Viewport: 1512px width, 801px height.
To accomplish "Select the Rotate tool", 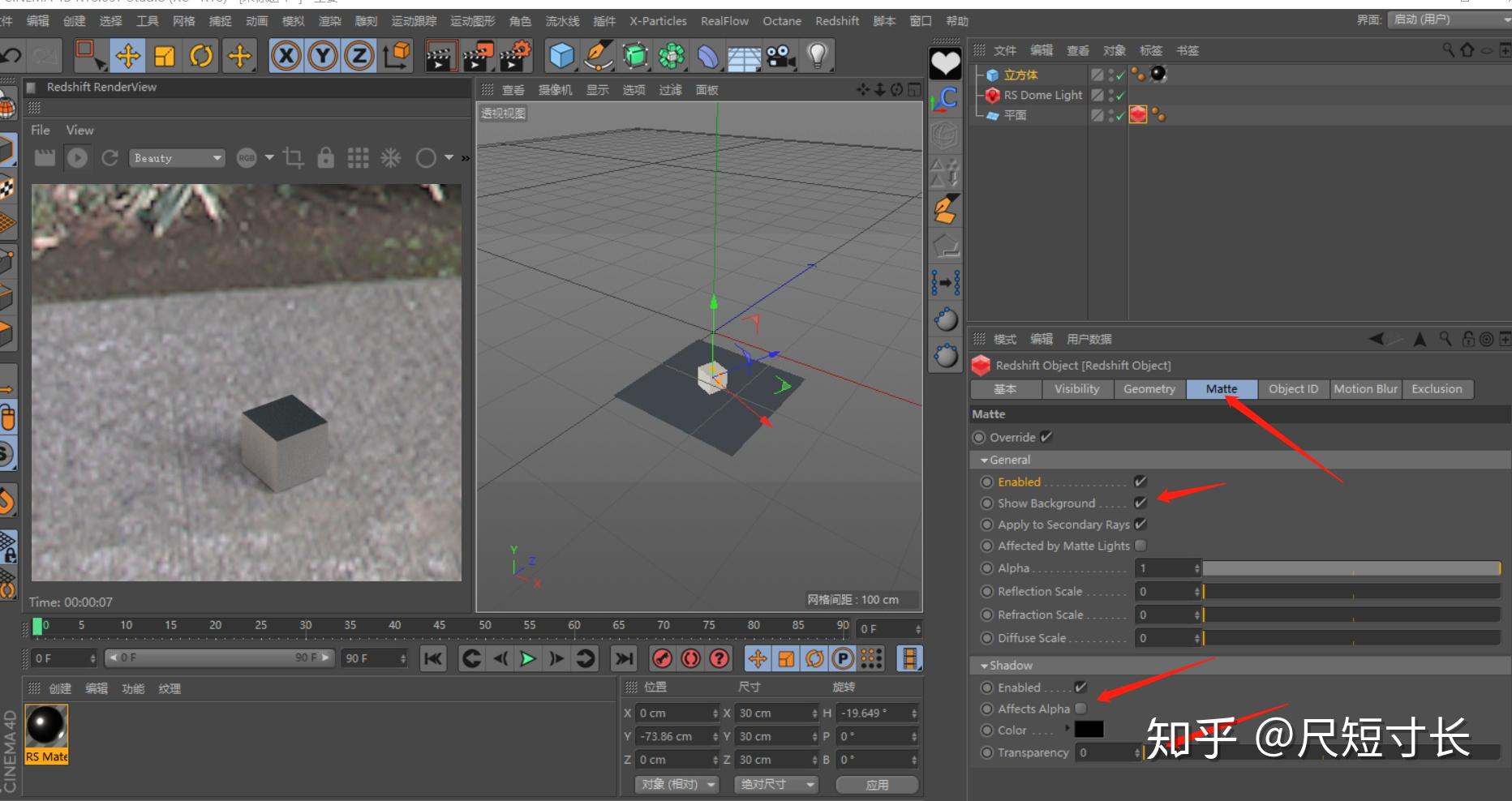I will 201,55.
